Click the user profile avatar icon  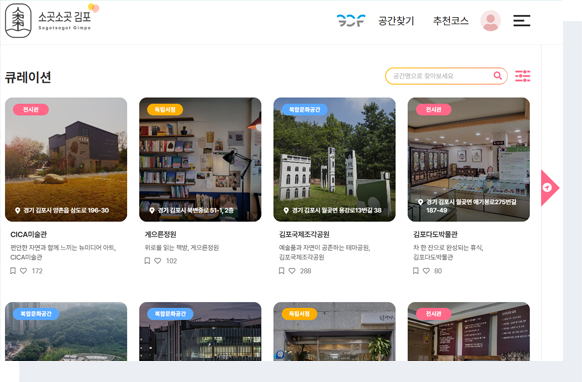(490, 21)
